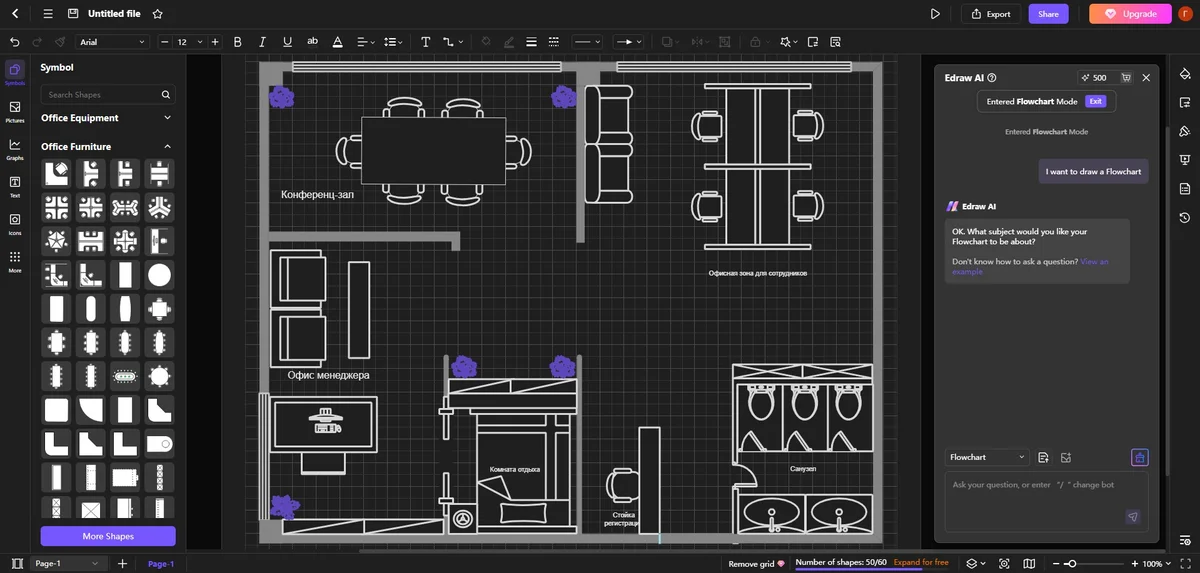Open the Pictures panel in the left sidebar

pyautogui.click(x=15, y=111)
